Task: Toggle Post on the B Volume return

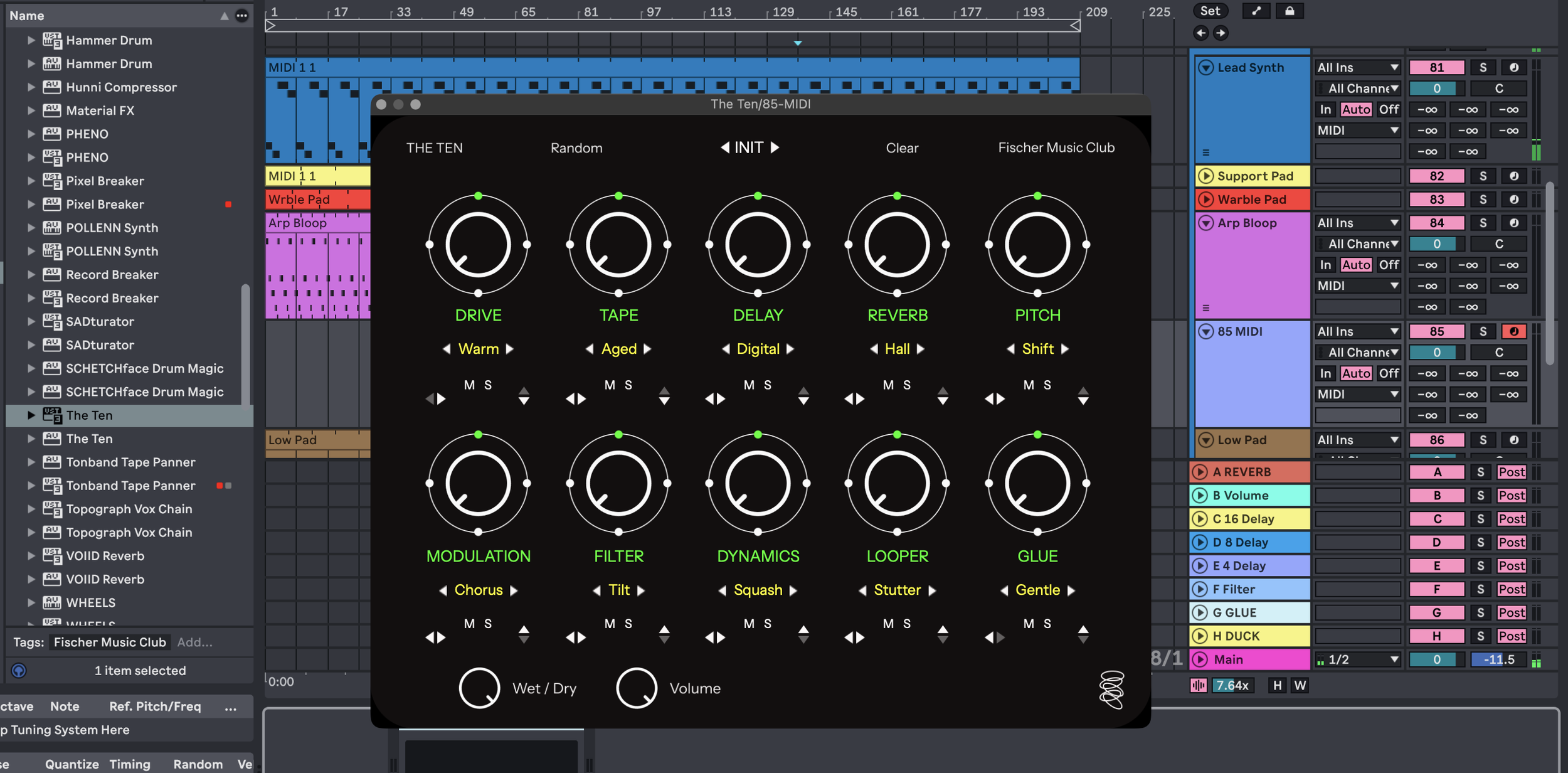Action: tap(1511, 496)
